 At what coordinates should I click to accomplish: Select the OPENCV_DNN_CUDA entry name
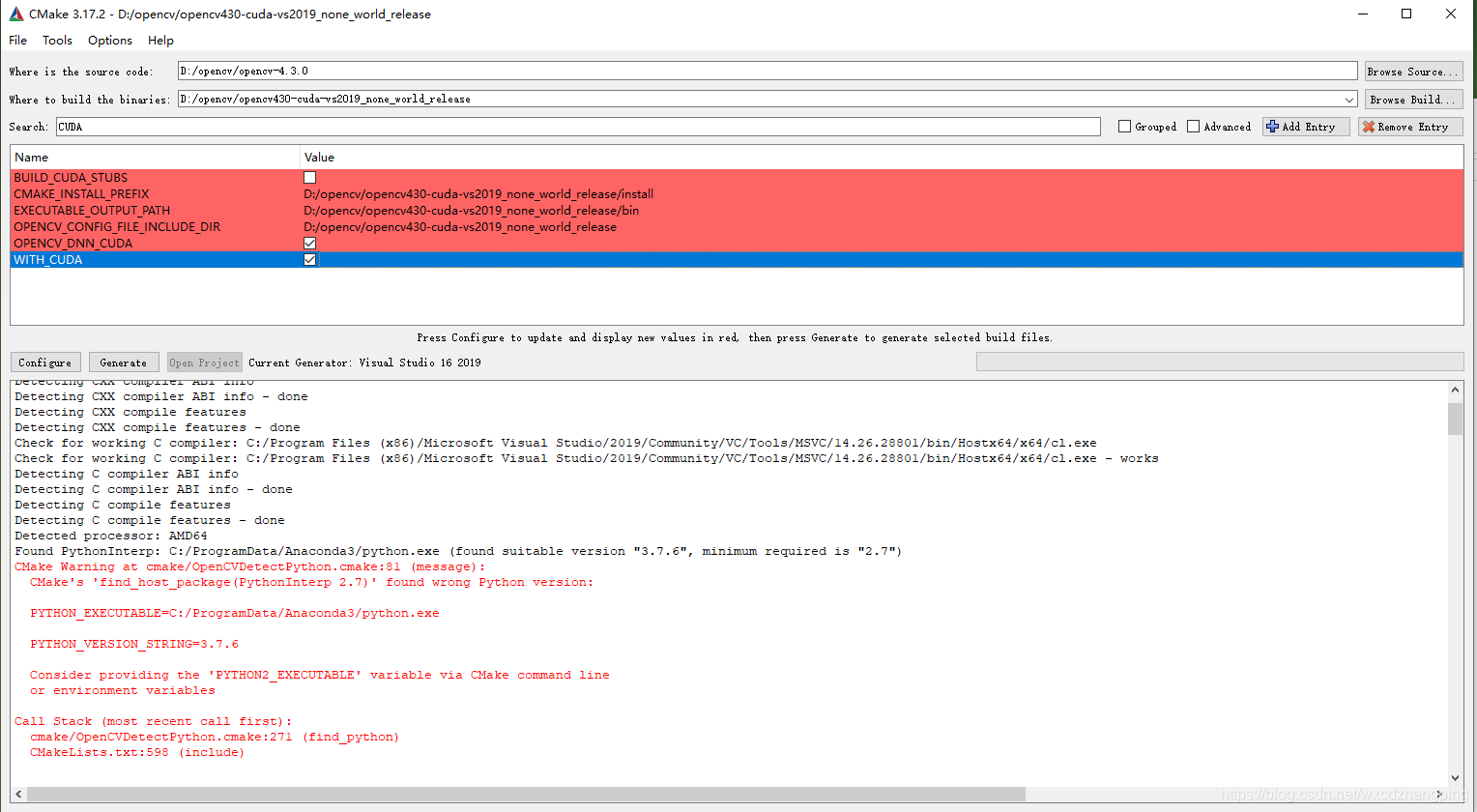click(x=72, y=244)
